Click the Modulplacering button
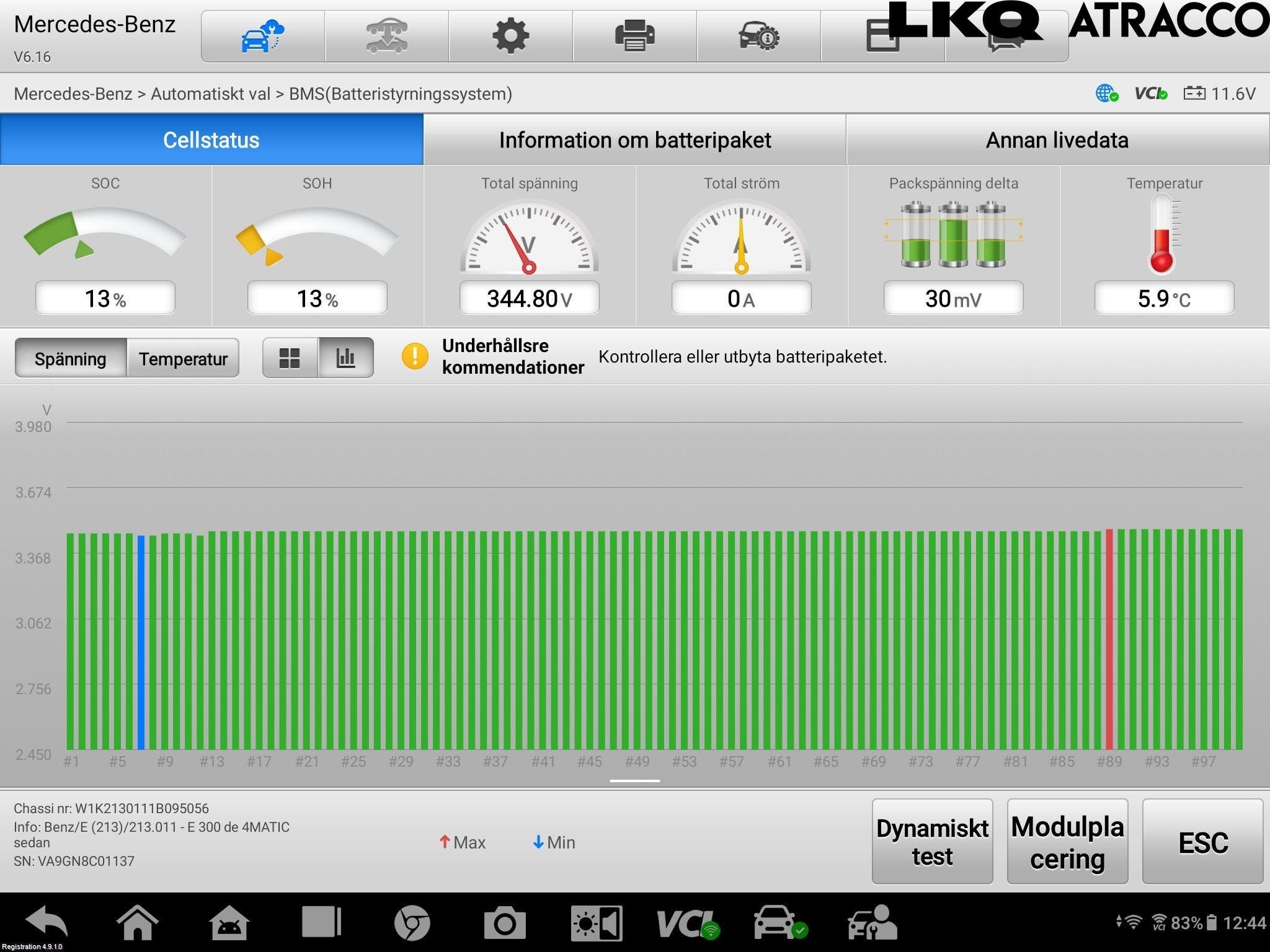This screenshot has width=1270, height=952. click(1067, 842)
